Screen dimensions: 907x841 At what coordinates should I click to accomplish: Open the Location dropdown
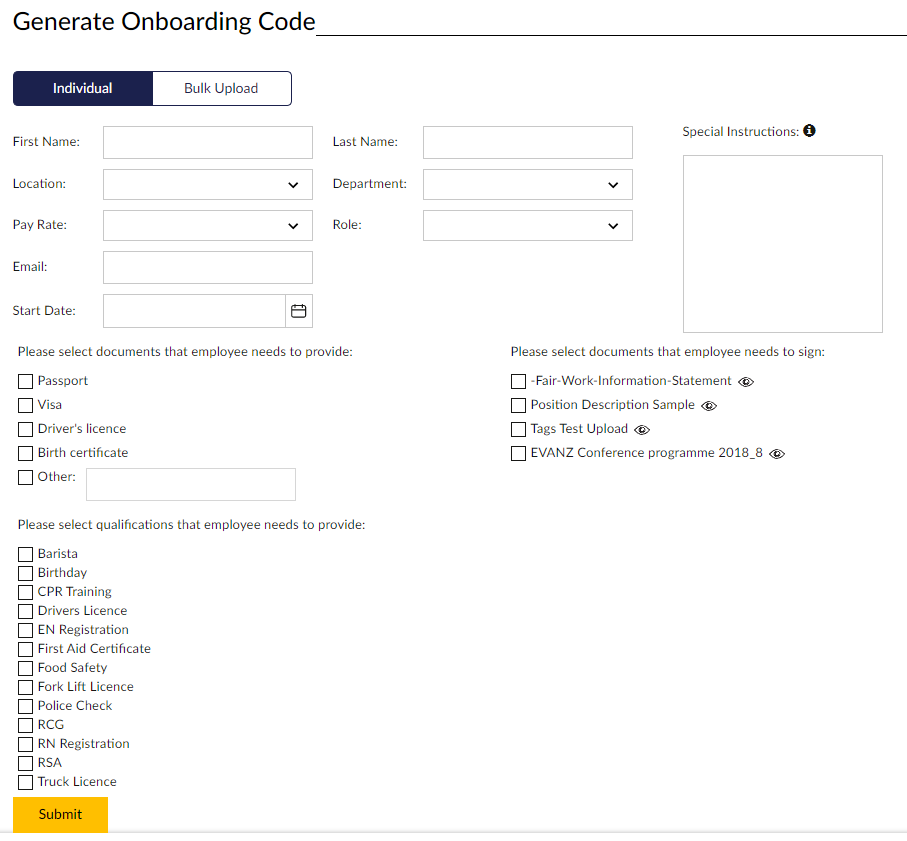(208, 185)
